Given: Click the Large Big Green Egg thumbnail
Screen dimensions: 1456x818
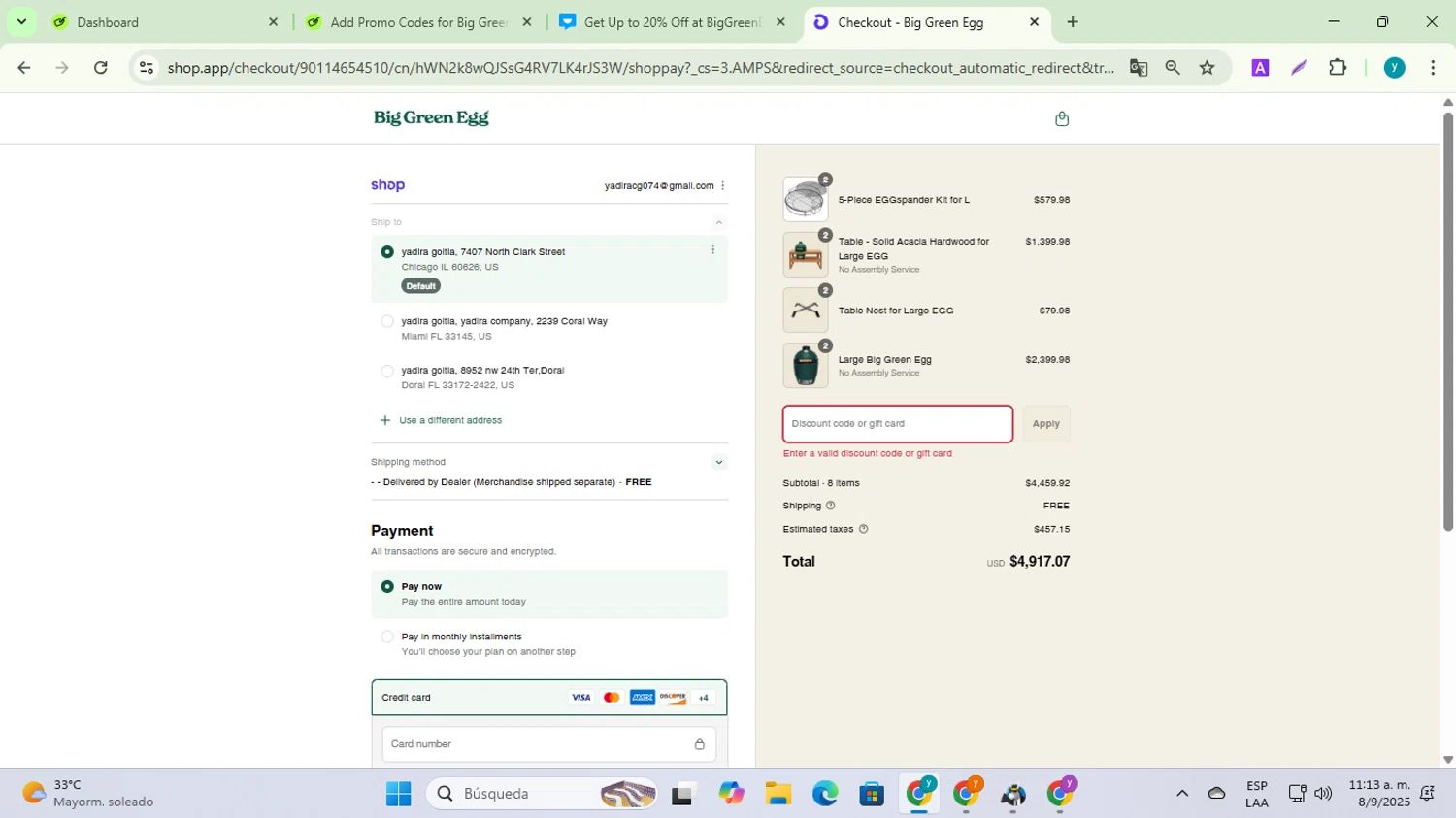Looking at the screenshot, I should click(806, 366).
